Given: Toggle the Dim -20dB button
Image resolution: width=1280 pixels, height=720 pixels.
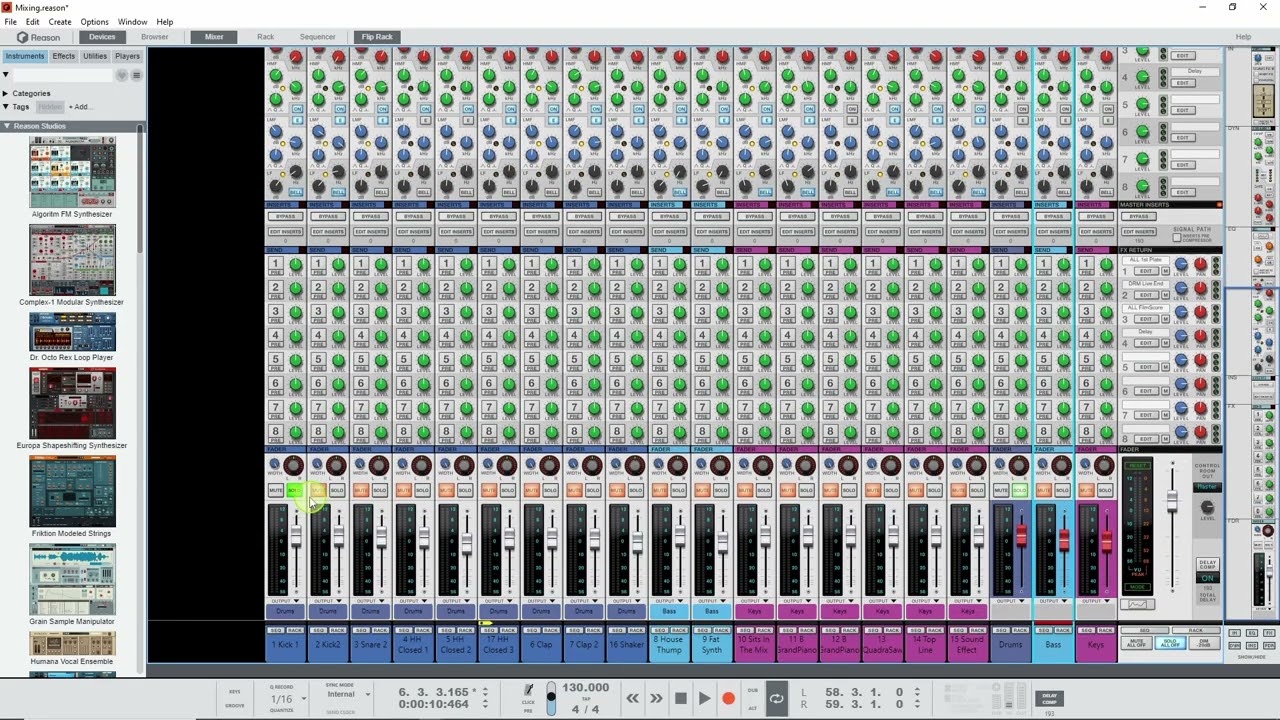Looking at the screenshot, I should click(1204, 643).
